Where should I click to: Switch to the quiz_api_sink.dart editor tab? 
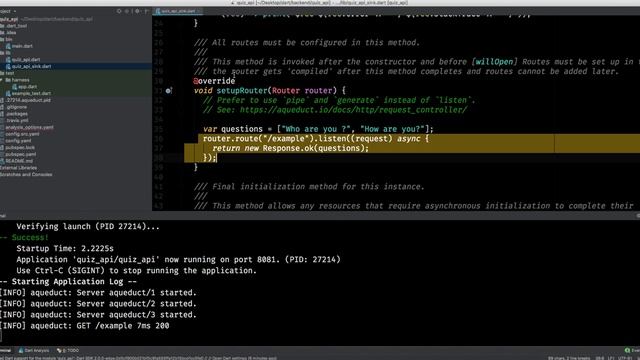pyautogui.click(x=178, y=11)
